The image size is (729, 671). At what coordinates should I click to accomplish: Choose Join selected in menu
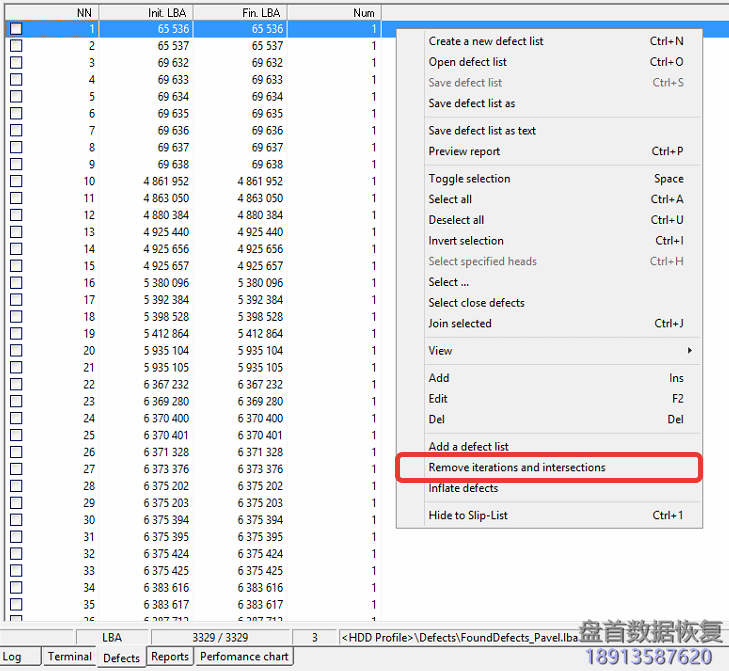pyautogui.click(x=460, y=323)
